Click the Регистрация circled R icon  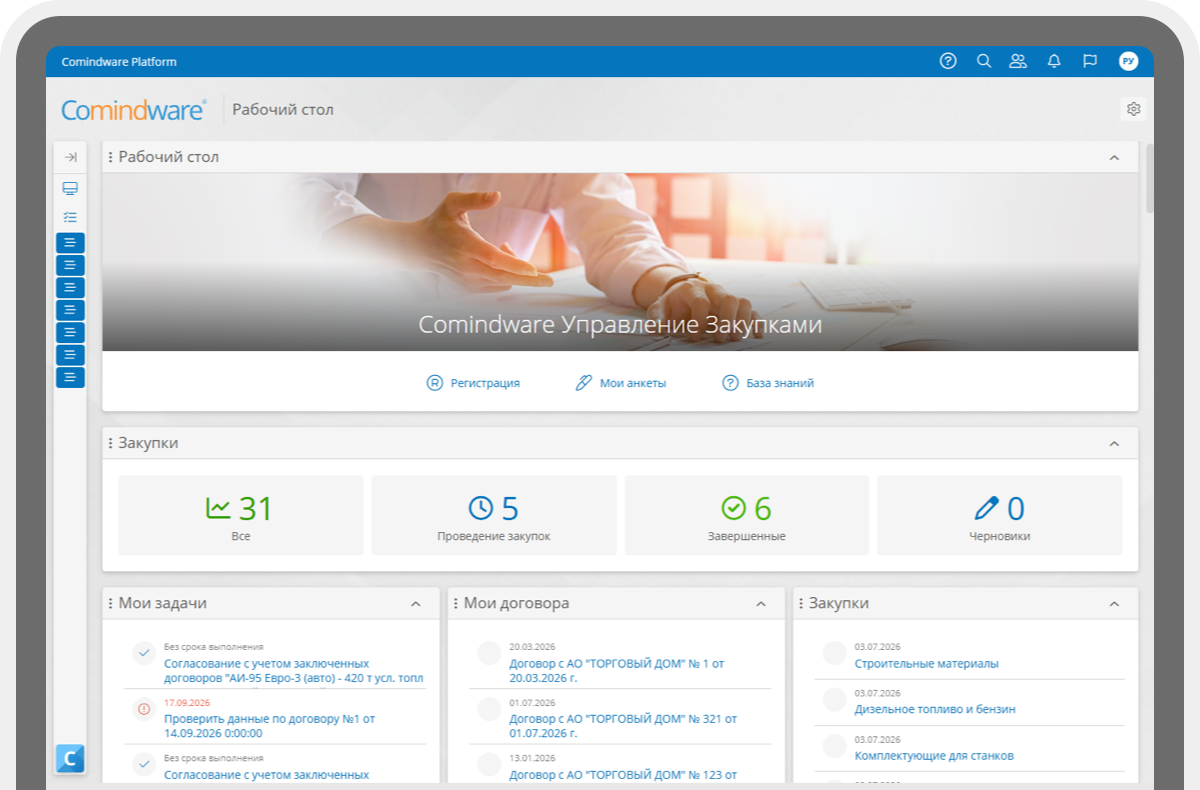click(434, 383)
